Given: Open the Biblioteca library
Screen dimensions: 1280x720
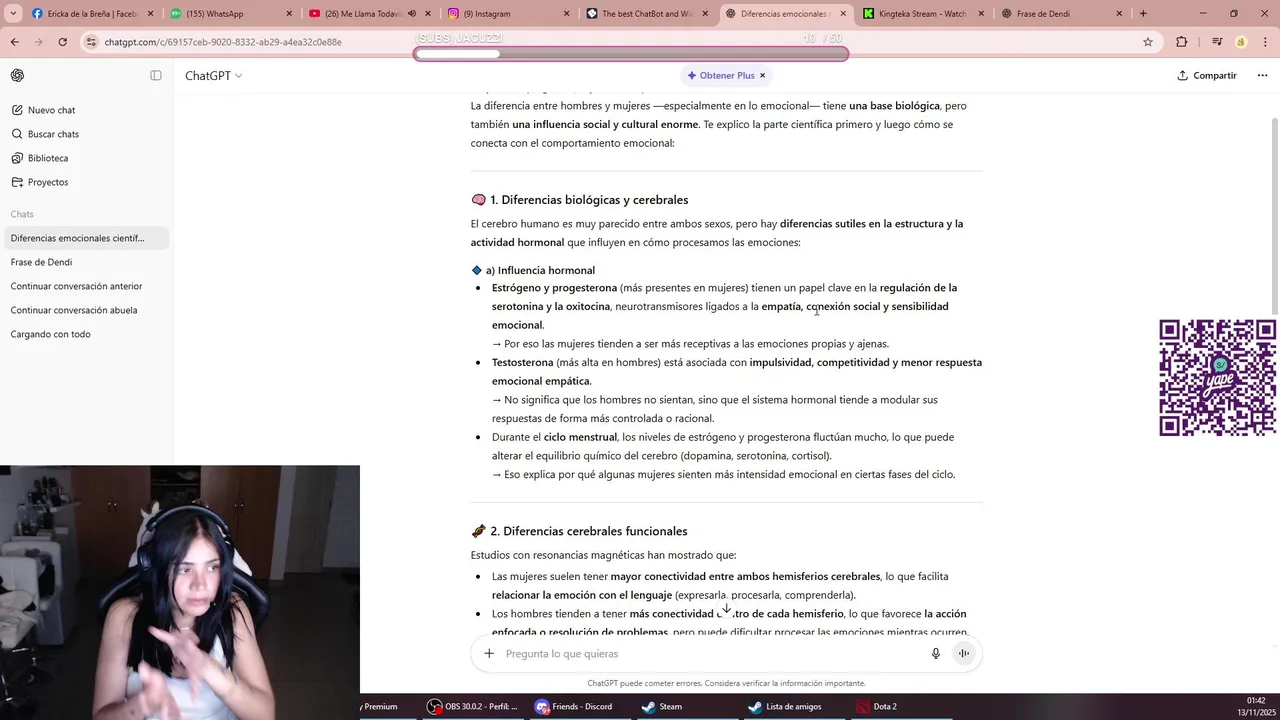Looking at the screenshot, I should click(48, 158).
